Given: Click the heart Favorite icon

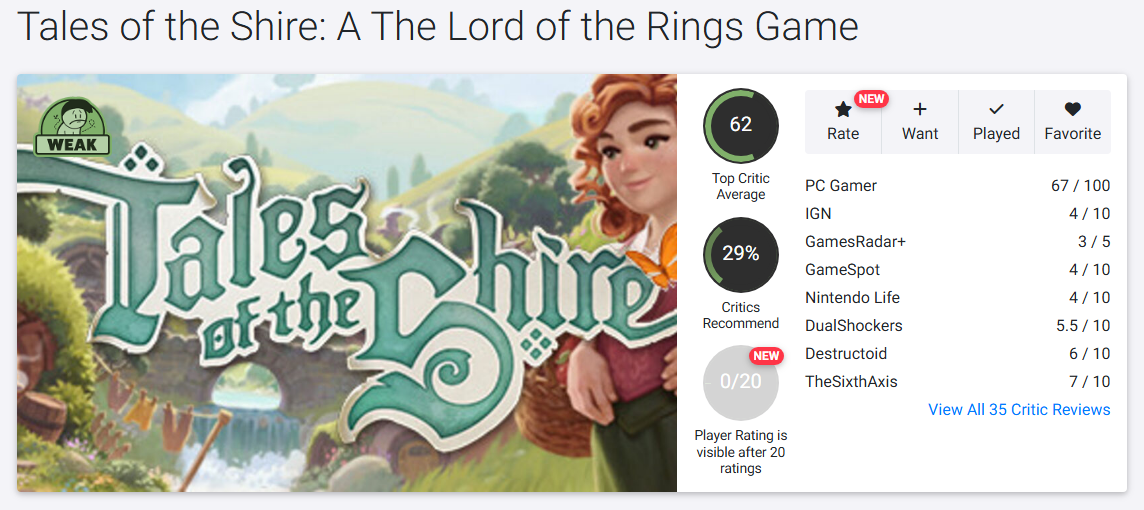Looking at the screenshot, I should (x=1072, y=109).
